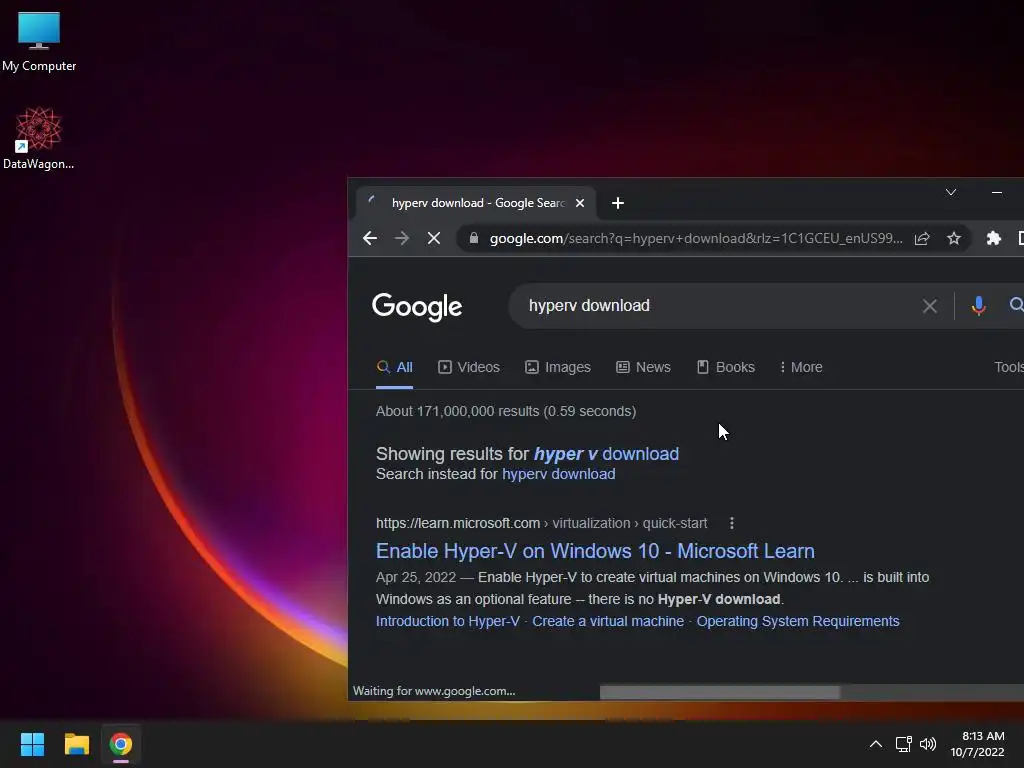The height and width of the screenshot is (768, 1024).
Task: Open the Tools search options
Action: pos(1009,367)
